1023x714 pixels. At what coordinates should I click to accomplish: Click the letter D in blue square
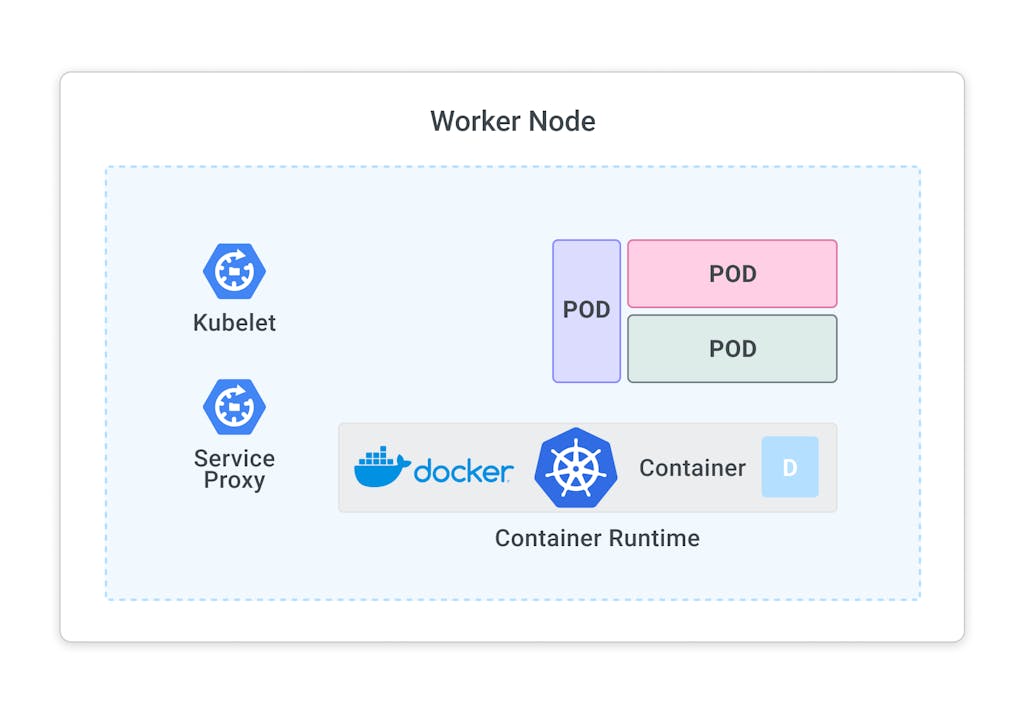789,468
